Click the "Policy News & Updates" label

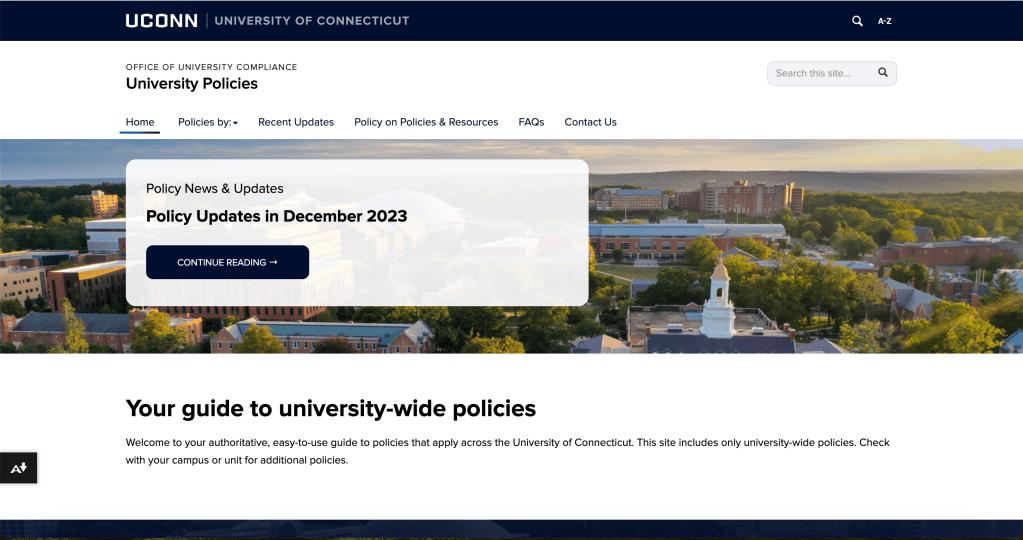(x=214, y=188)
